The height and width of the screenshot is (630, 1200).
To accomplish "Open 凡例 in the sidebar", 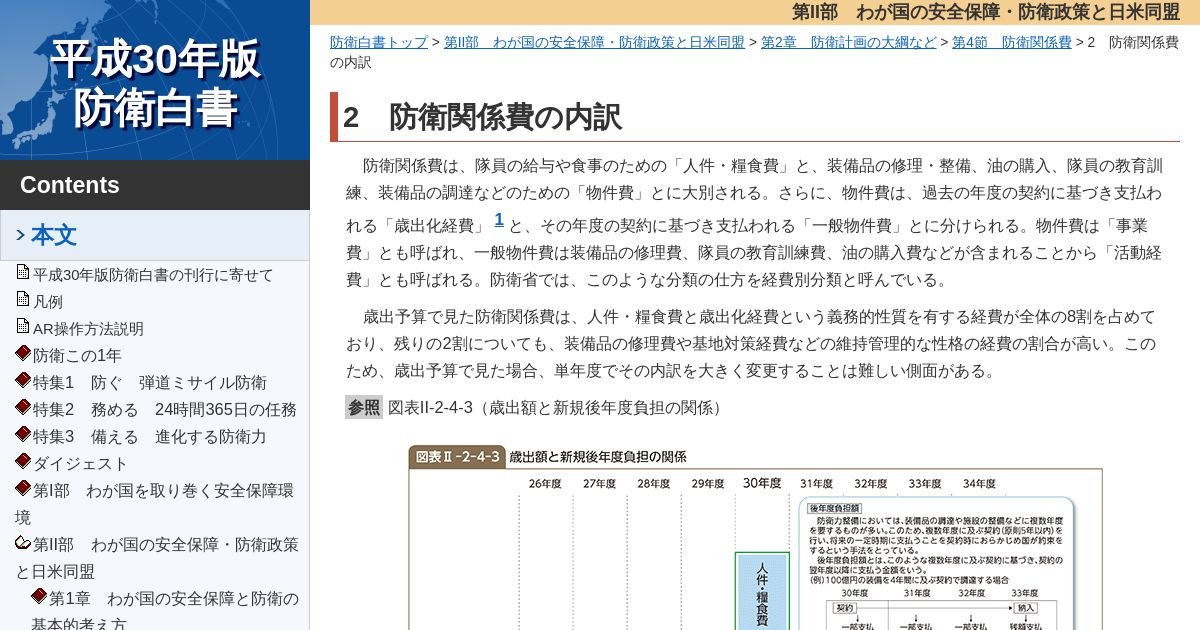I will click(48, 302).
